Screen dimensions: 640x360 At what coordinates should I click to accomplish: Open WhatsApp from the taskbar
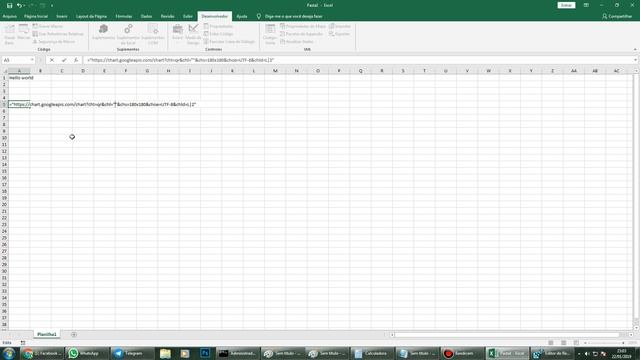pyautogui.click(x=87, y=353)
